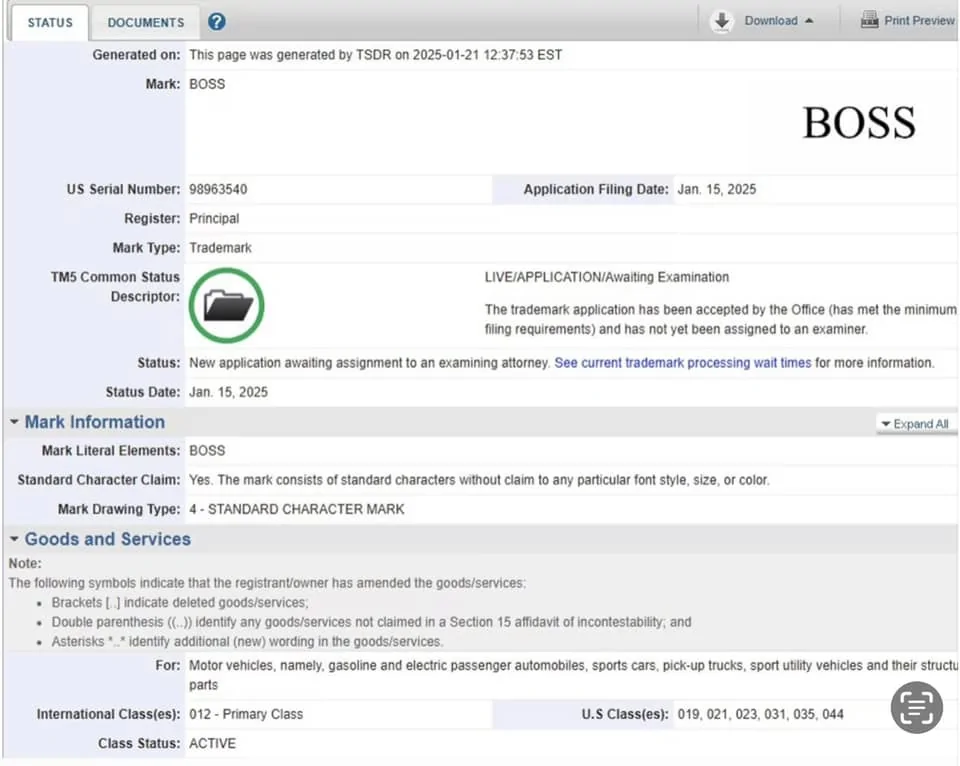This screenshot has height=766, width=960.
Task: Select 4 - STANDARD CHARACTER MARK text
Action: [x=297, y=509]
